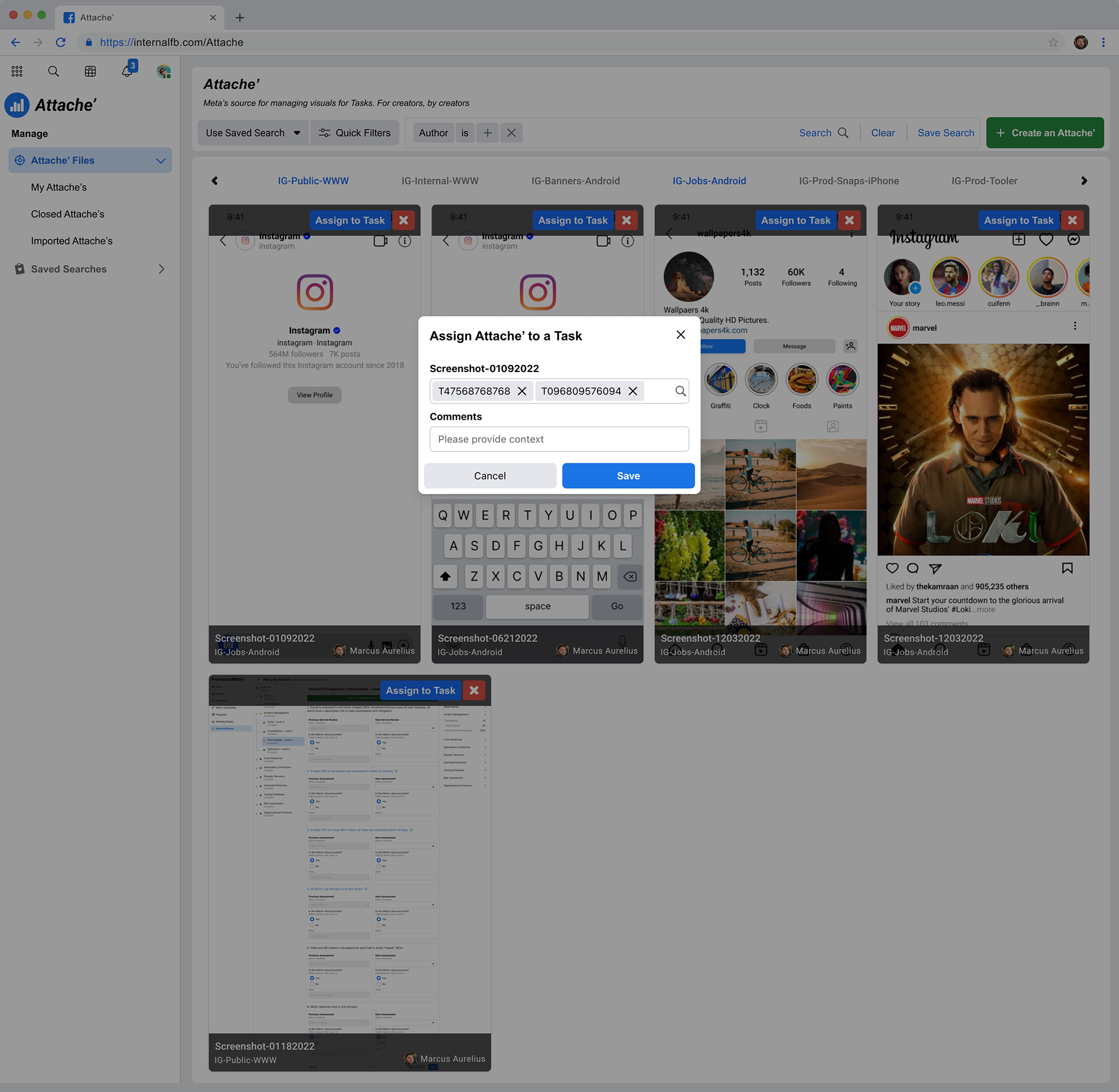Collapse the Attache' Files section

[161, 160]
